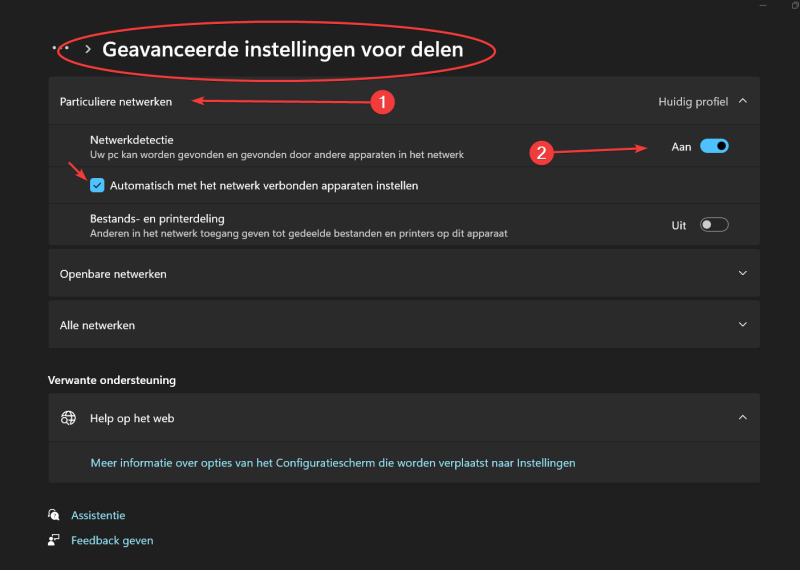Screen dimensions: 800x570
Task: Expand the Alle netwerken section
Action: click(x=404, y=325)
